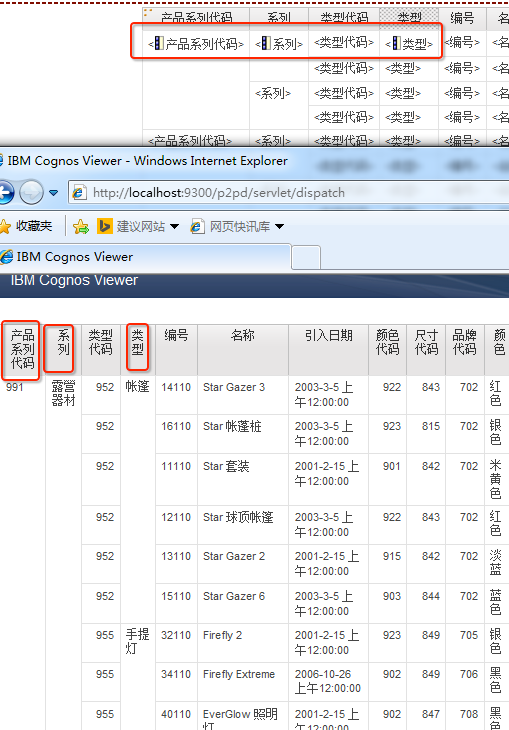The image size is (509, 730).
Task: Open a new blank browser tab
Action: 306,258
